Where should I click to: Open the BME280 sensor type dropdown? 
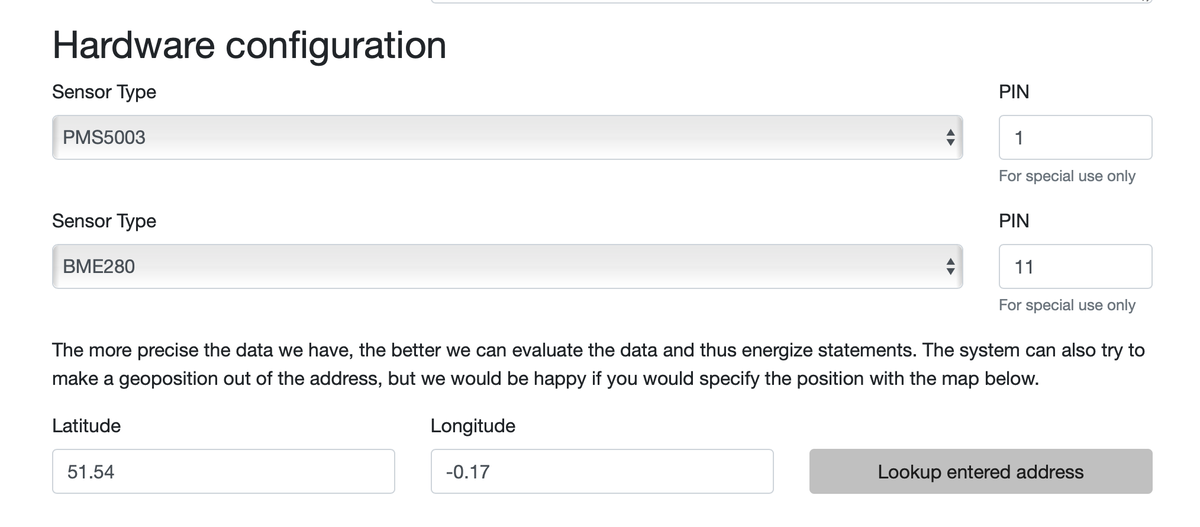(507, 266)
